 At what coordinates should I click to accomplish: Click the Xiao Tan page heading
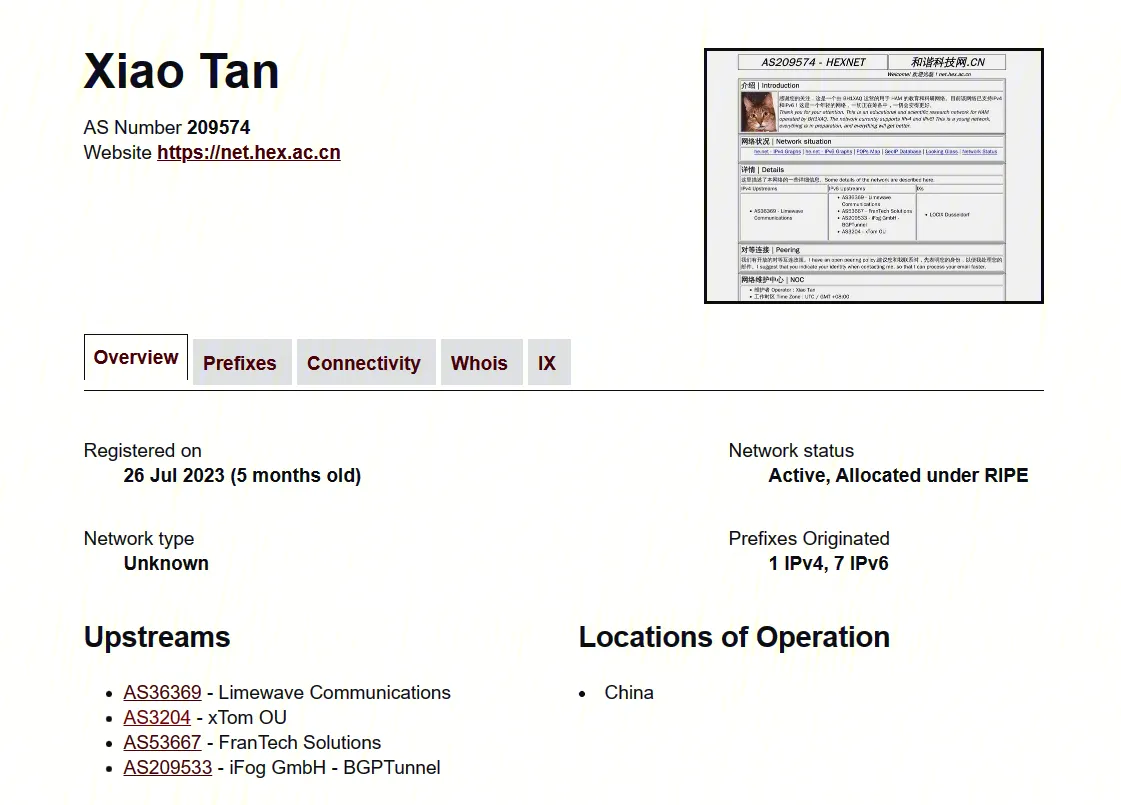click(181, 71)
